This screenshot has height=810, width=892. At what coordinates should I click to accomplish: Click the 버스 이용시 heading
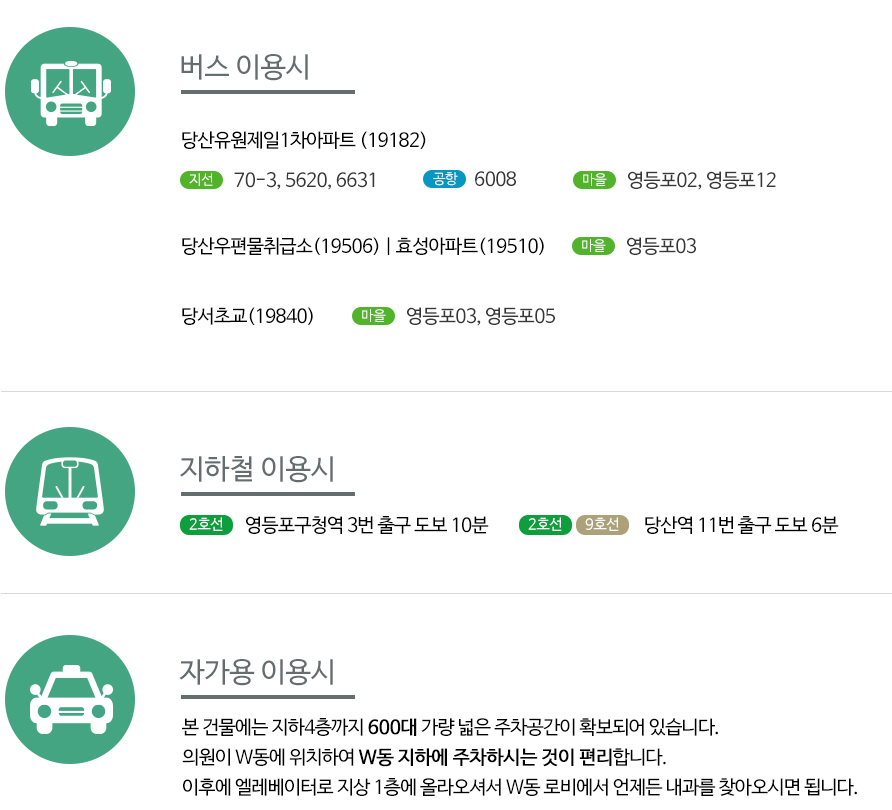(245, 67)
